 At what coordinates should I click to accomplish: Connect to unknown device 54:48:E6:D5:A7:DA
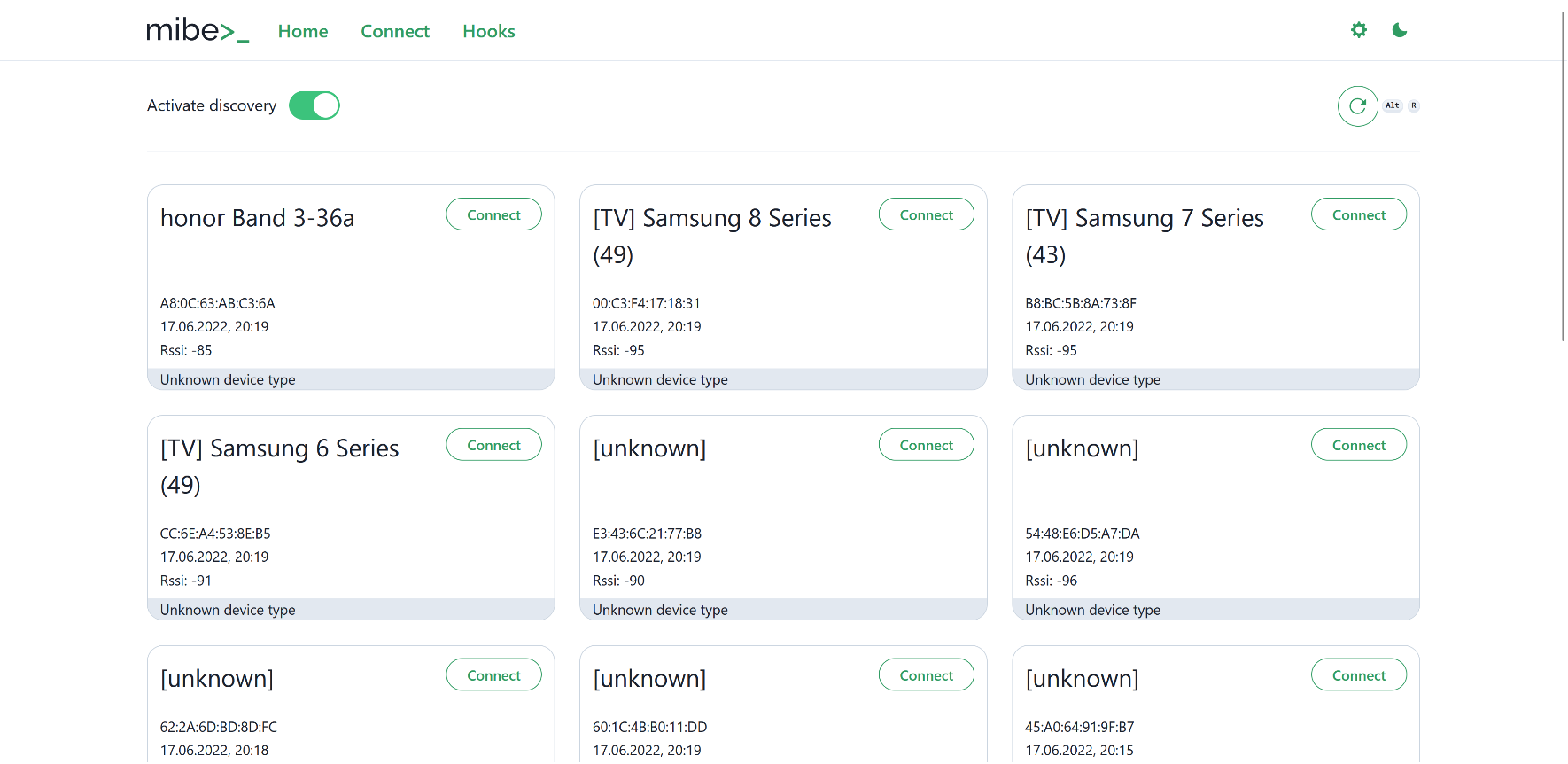pyautogui.click(x=1359, y=445)
